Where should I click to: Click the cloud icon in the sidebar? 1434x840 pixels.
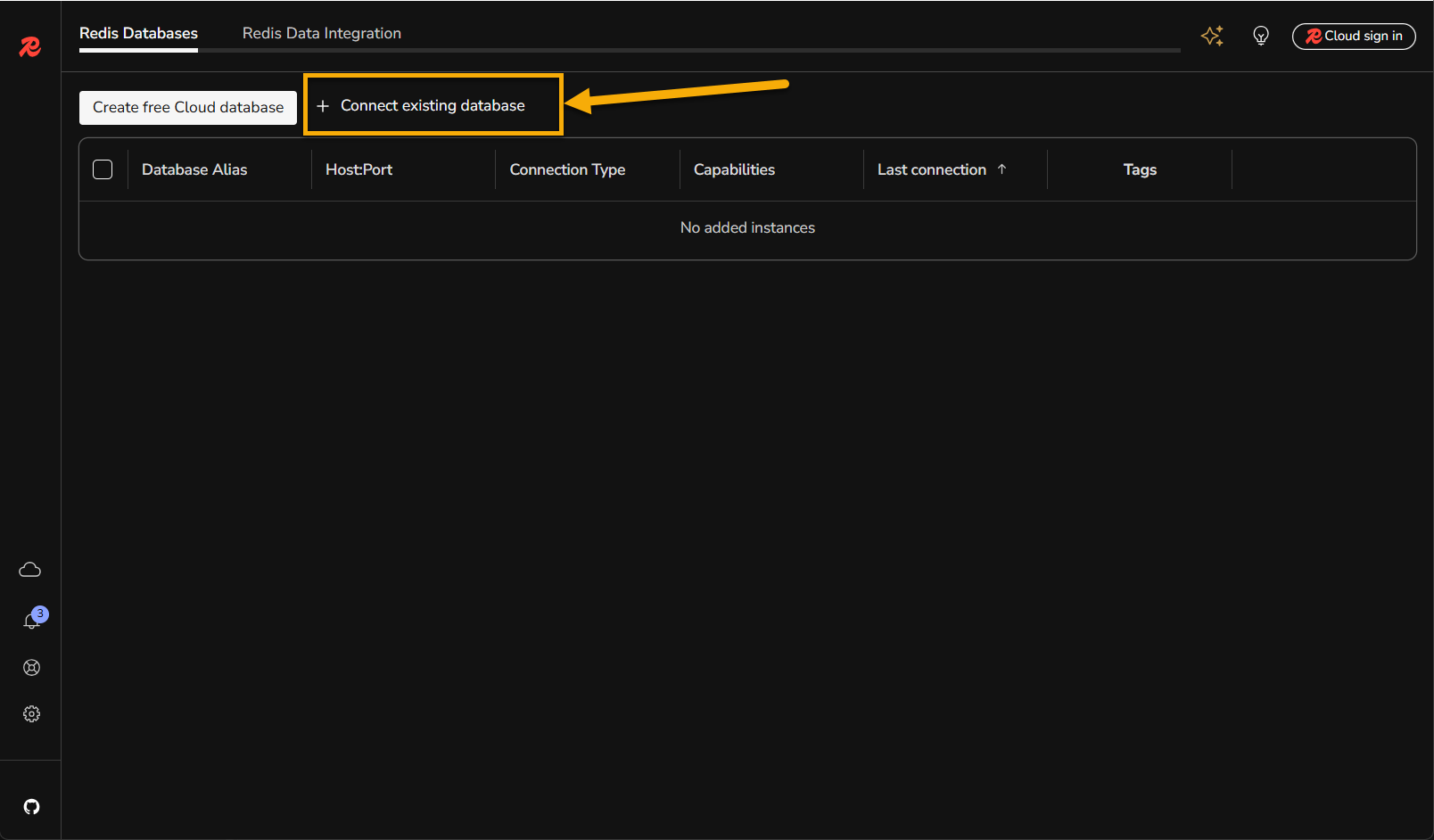(30, 570)
